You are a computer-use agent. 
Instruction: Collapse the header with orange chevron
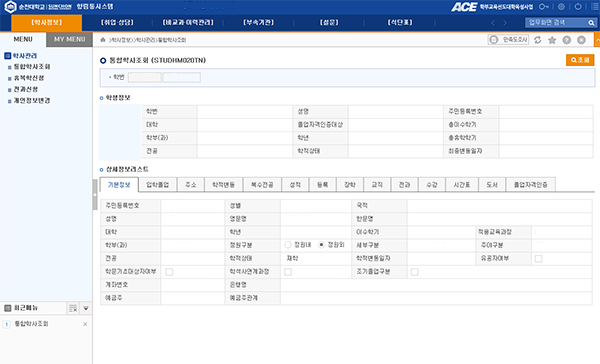click(597, 40)
